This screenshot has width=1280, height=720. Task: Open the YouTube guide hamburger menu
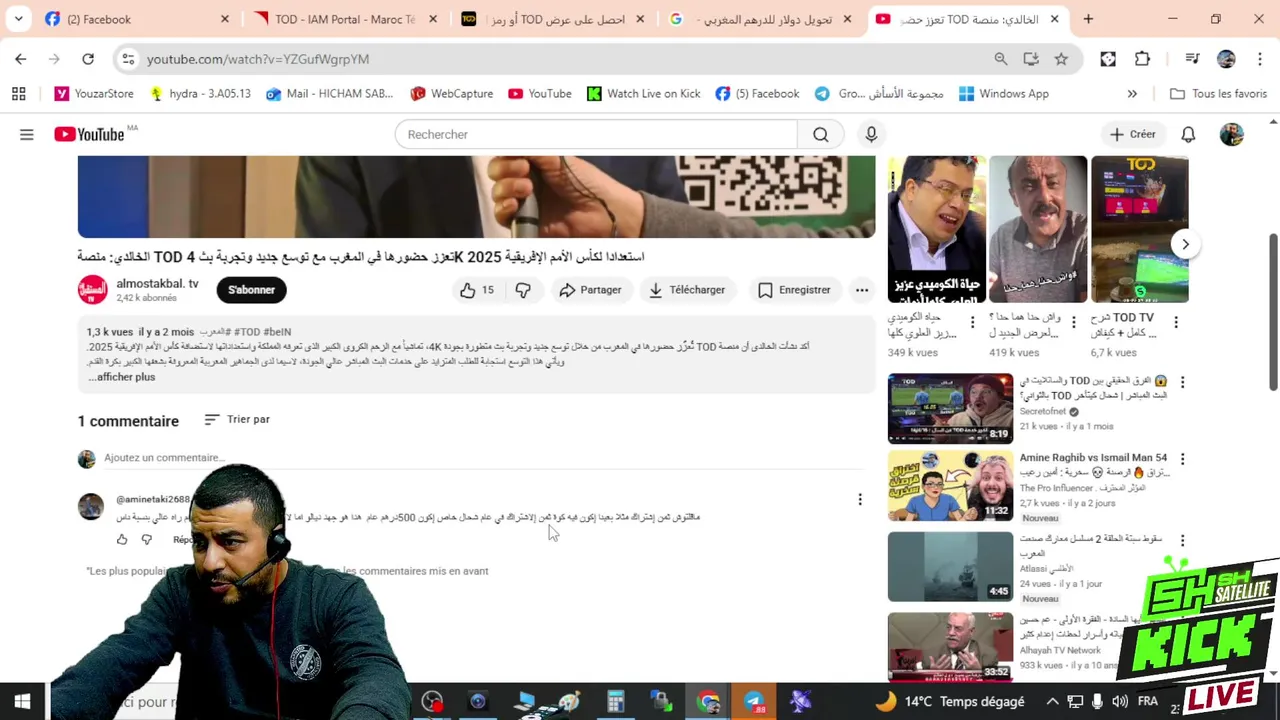pyautogui.click(x=27, y=134)
